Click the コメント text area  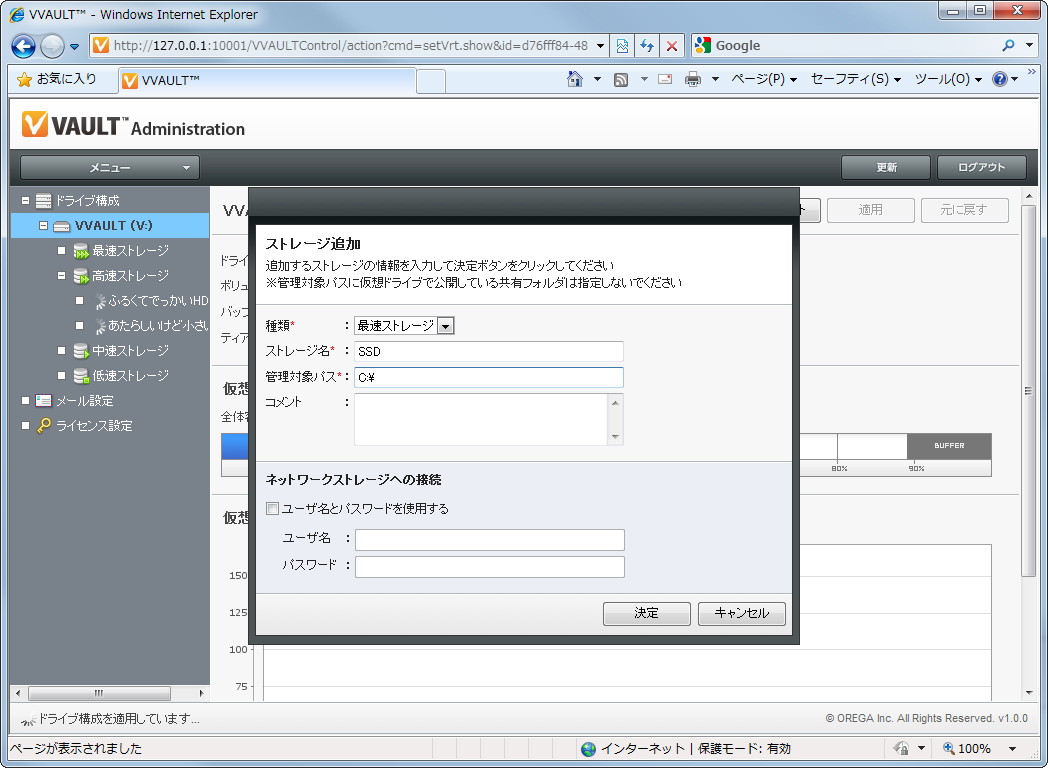click(481, 420)
